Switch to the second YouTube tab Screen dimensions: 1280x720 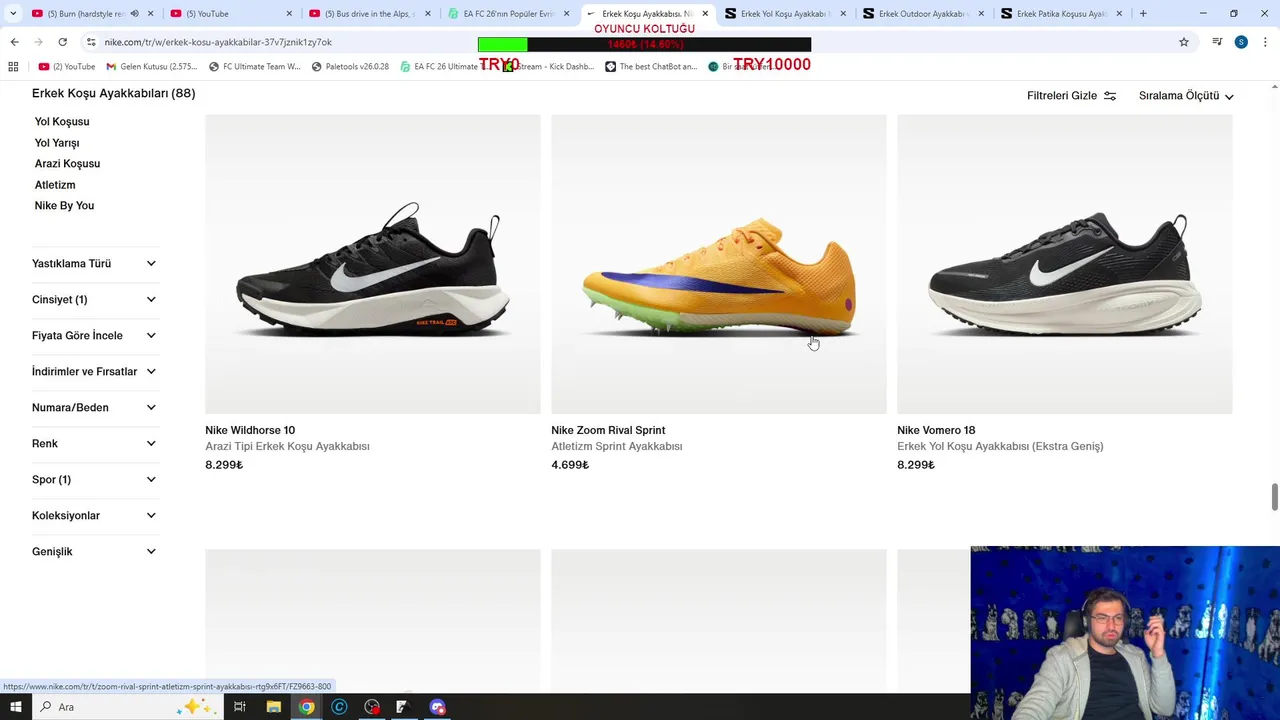231,14
